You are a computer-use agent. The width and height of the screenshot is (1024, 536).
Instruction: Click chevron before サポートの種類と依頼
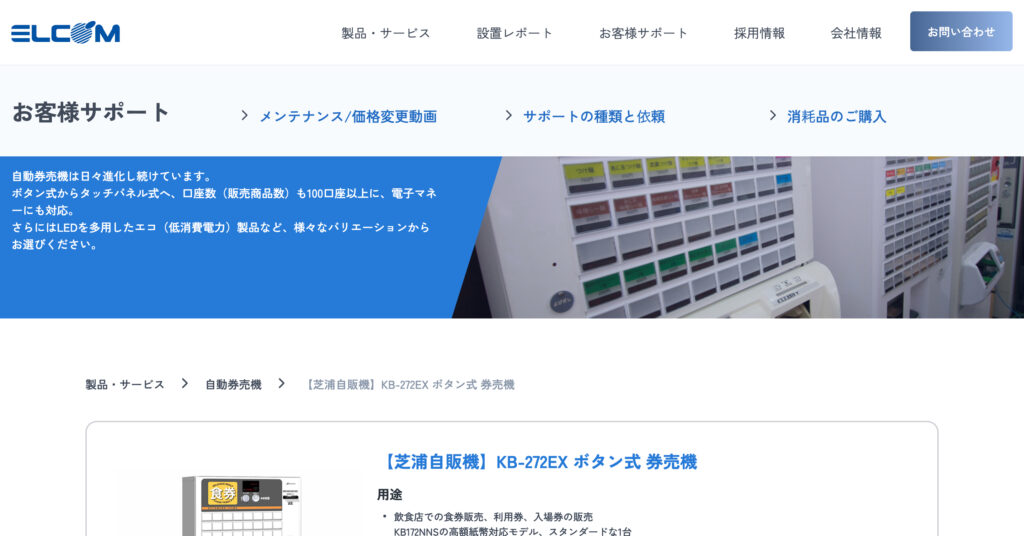tap(508, 116)
